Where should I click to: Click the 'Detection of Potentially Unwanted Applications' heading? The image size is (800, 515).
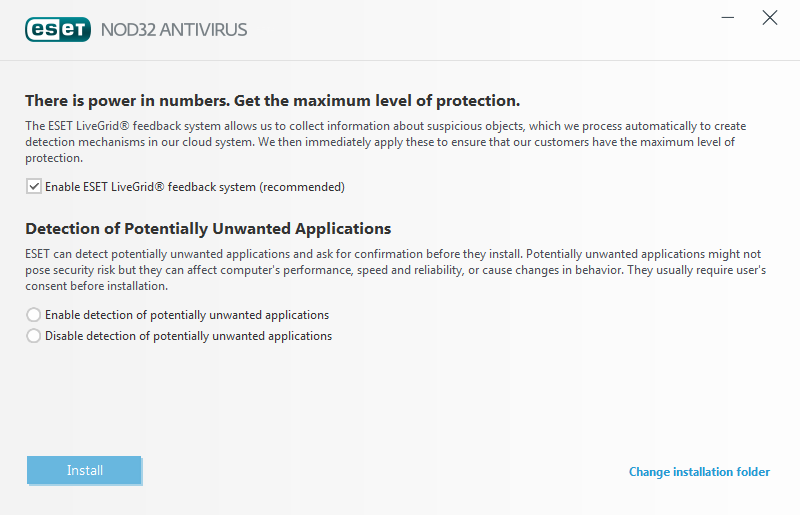[208, 229]
